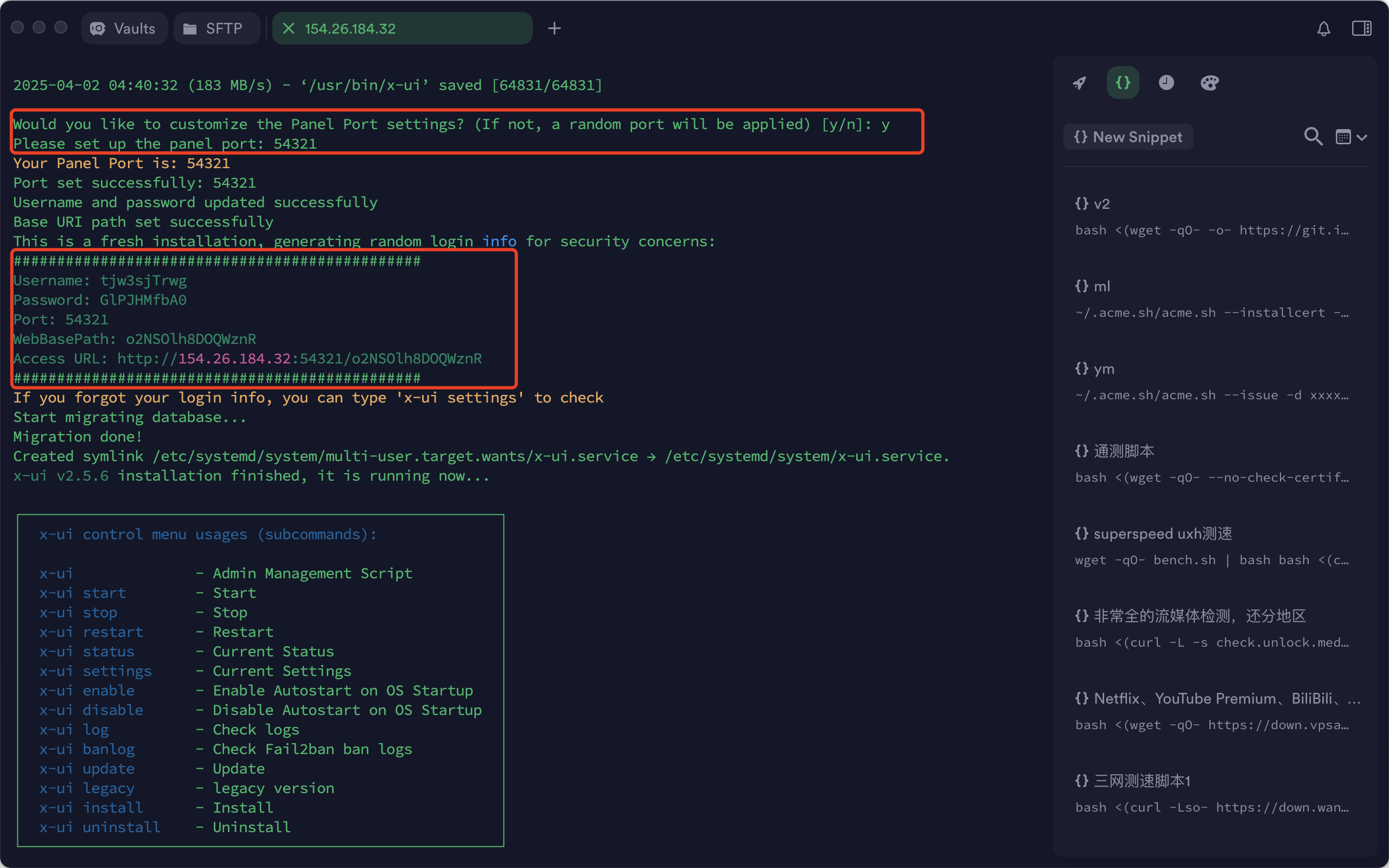Image resolution: width=1389 pixels, height=868 pixels.
Task: Click the snippet search magnifier icon
Action: [1312, 137]
